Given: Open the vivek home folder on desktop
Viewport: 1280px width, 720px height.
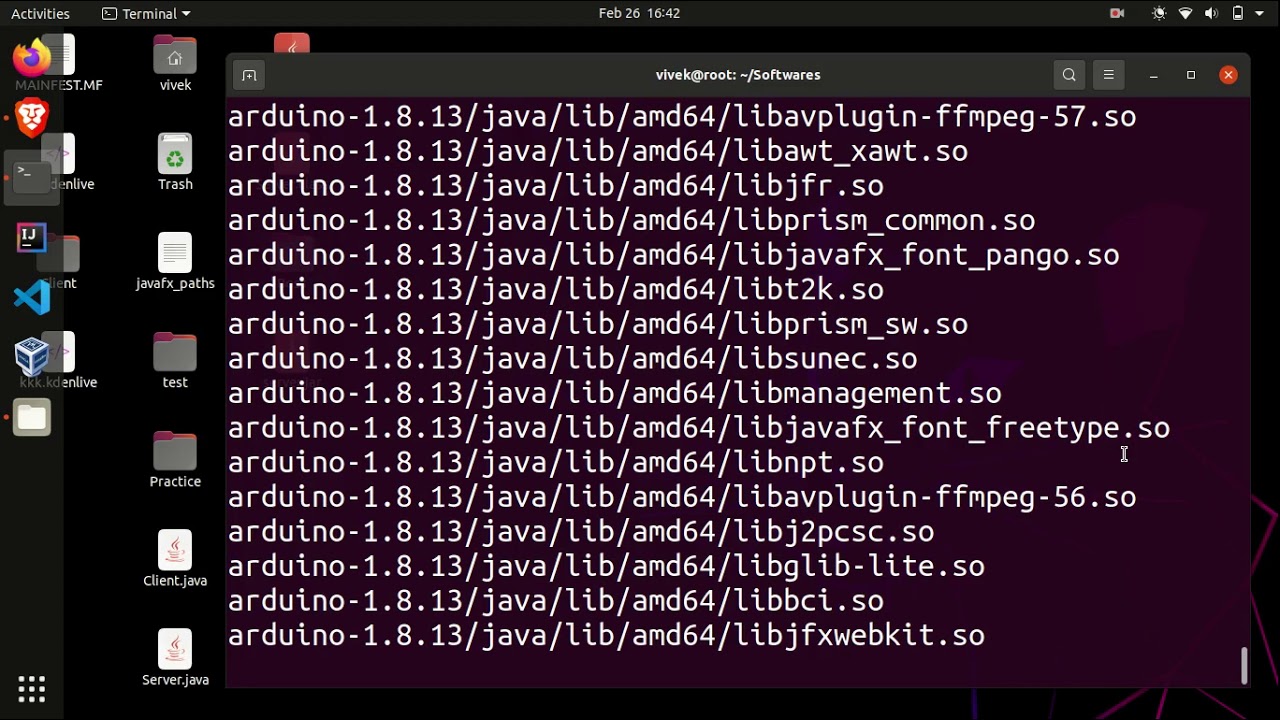Looking at the screenshot, I should (x=175, y=64).
